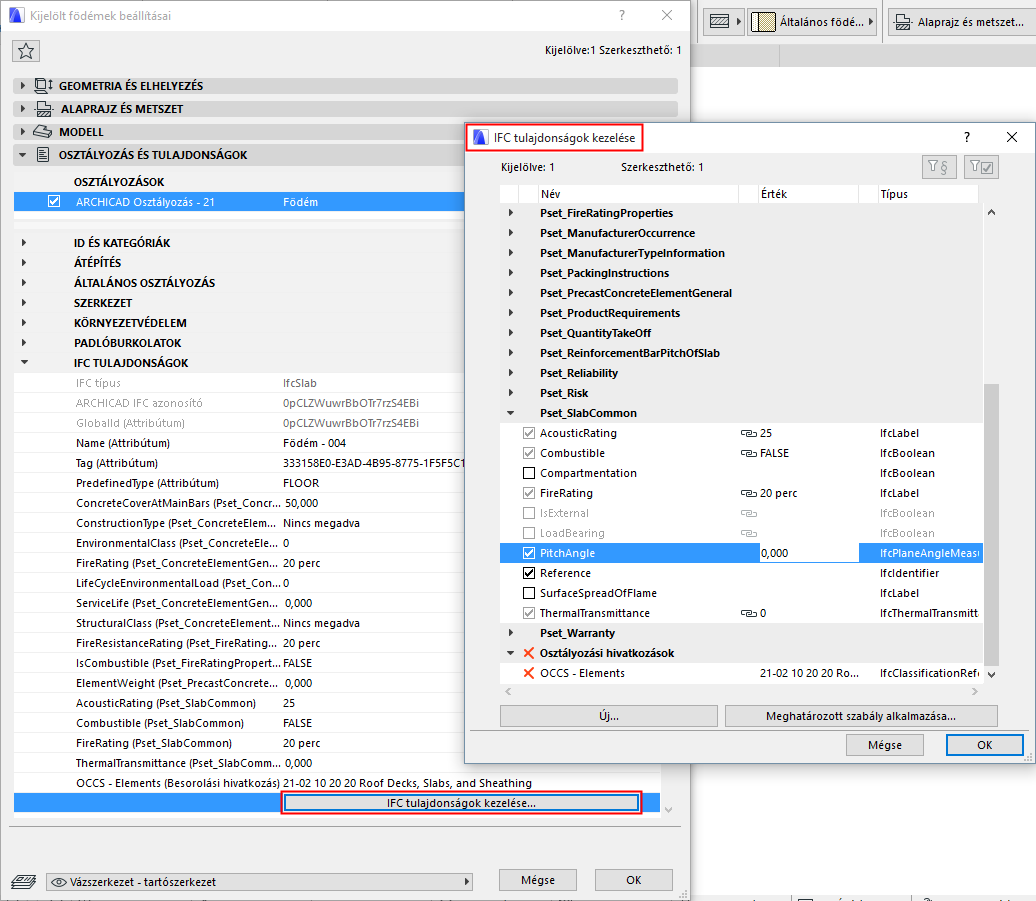Click Mégse in the IFC dialog
The height and width of the screenshot is (901, 1036).
point(885,745)
